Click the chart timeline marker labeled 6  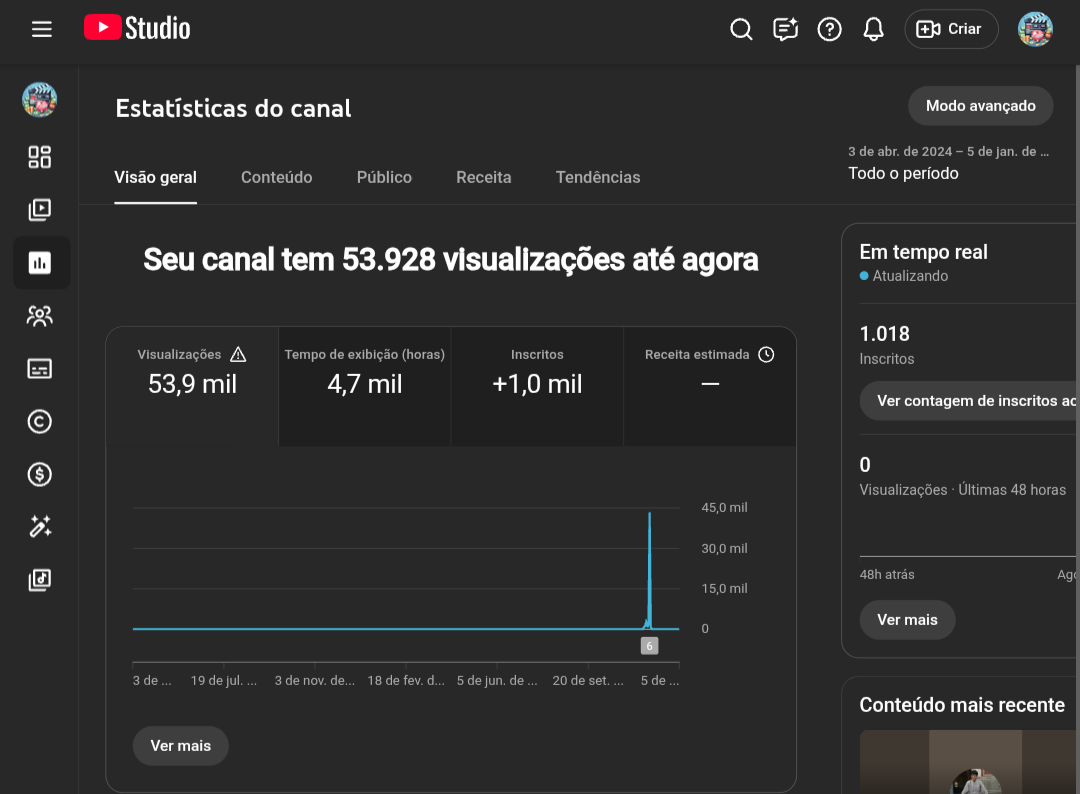pos(649,646)
